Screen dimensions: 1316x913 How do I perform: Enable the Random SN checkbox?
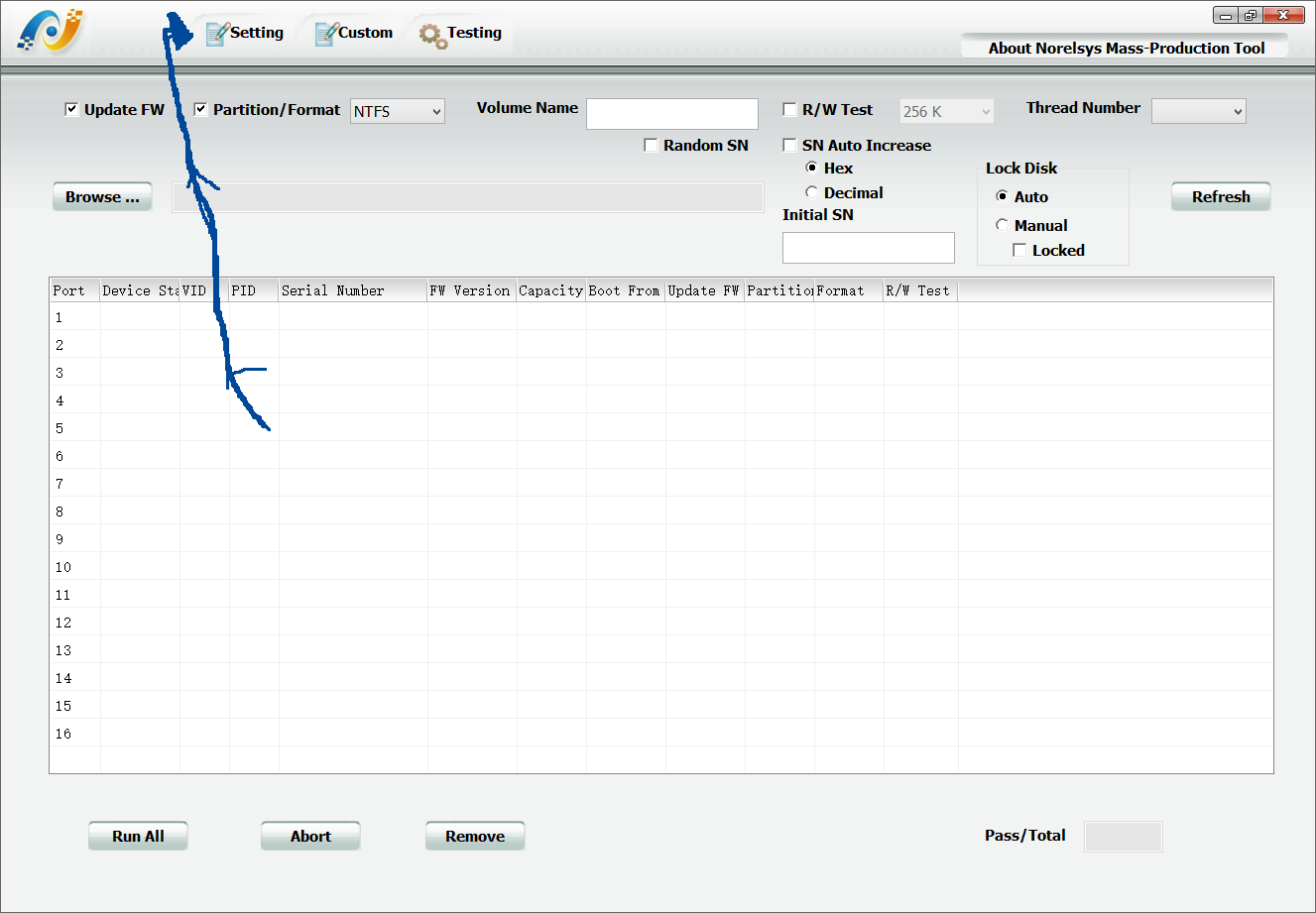tap(651, 145)
